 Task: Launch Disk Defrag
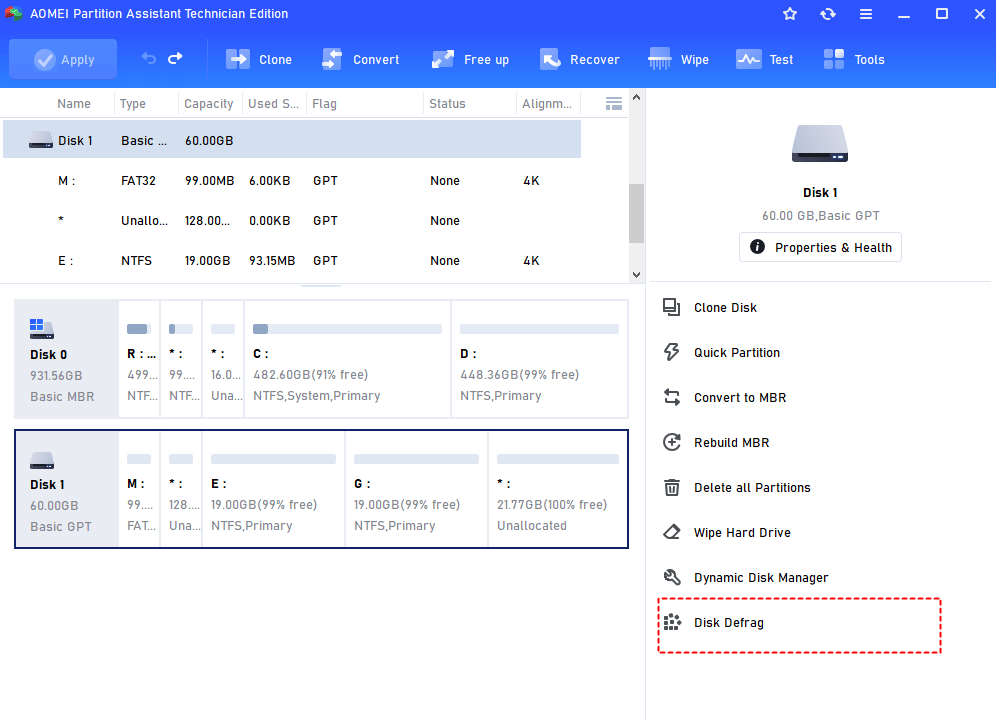[729, 623]
